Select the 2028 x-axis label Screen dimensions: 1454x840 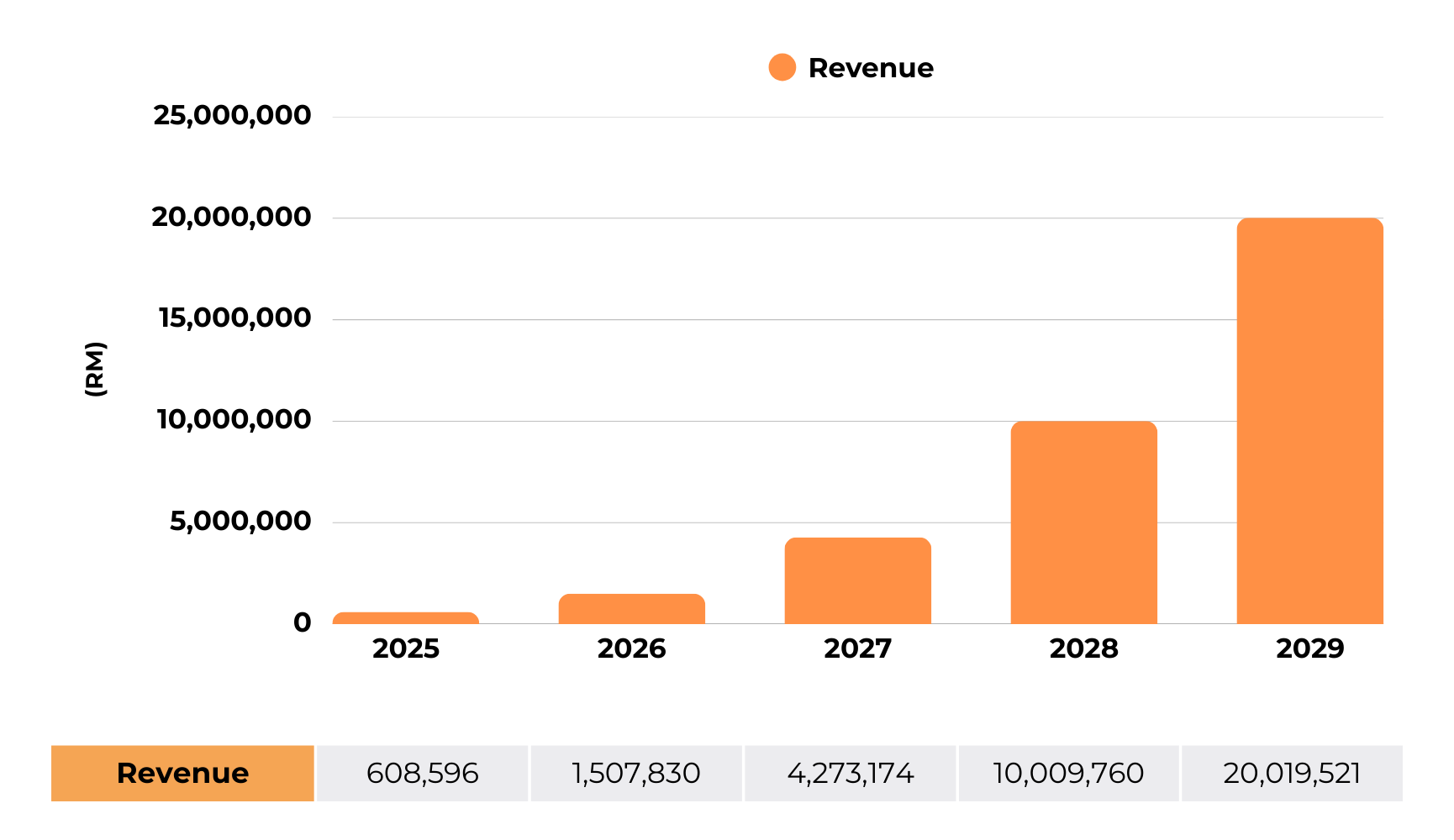tap(1084, 648)
